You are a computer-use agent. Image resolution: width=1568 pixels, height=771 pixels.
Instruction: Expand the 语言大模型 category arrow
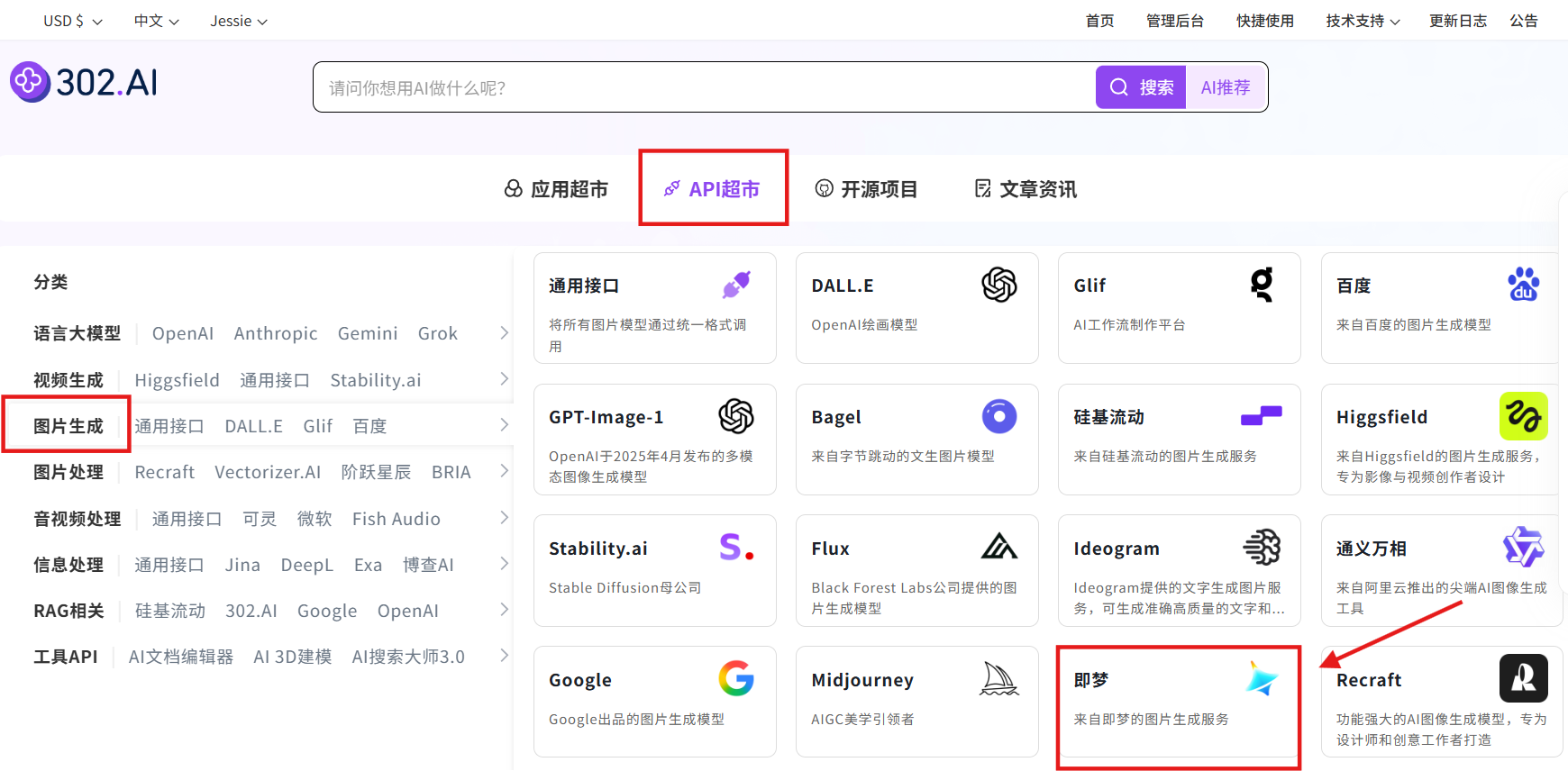[505, 332]
